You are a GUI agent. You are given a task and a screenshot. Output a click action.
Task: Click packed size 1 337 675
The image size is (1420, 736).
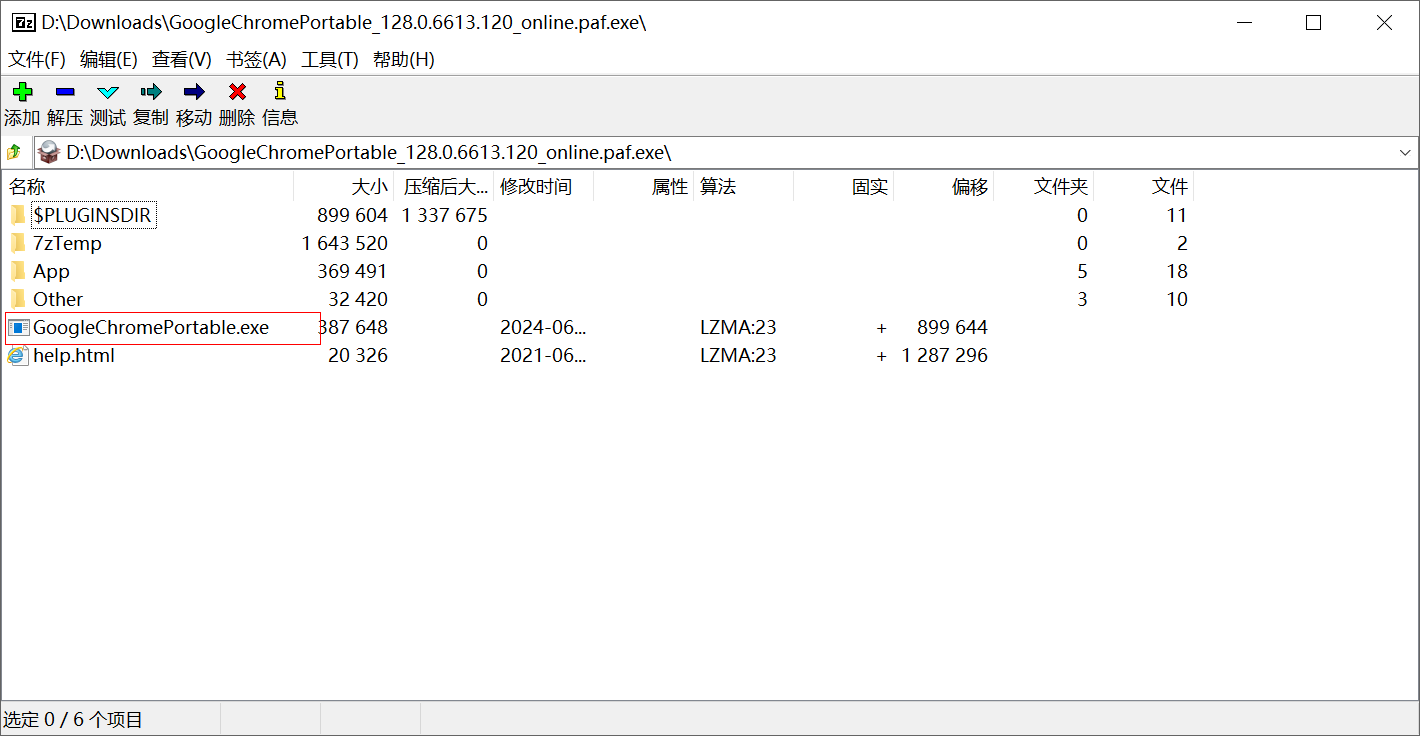tap(445, 215)
